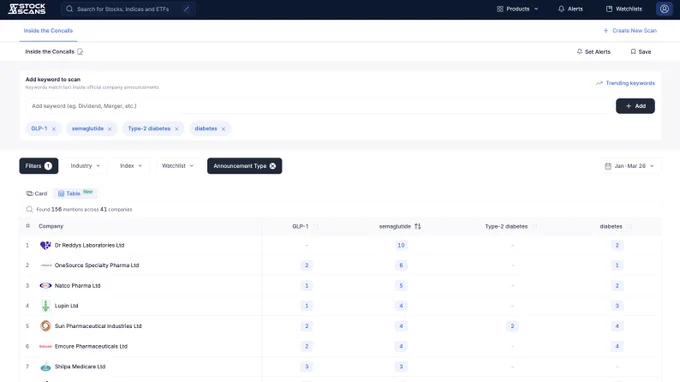Click Set Alerts button
Image resolution: width=680 pixels, height=382 pixels.
tap(593, 52)
